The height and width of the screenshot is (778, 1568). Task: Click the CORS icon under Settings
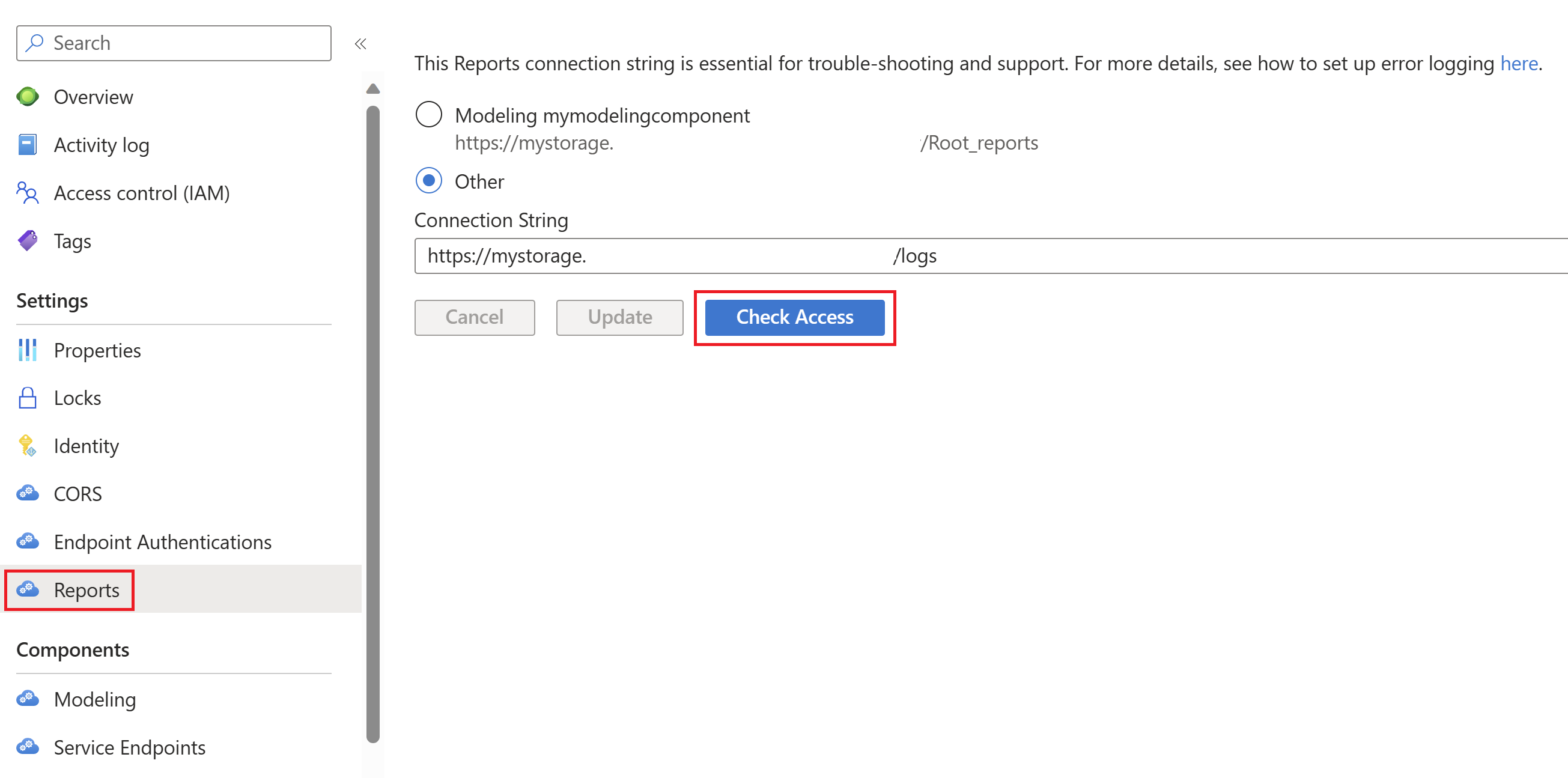pos(27,493)
